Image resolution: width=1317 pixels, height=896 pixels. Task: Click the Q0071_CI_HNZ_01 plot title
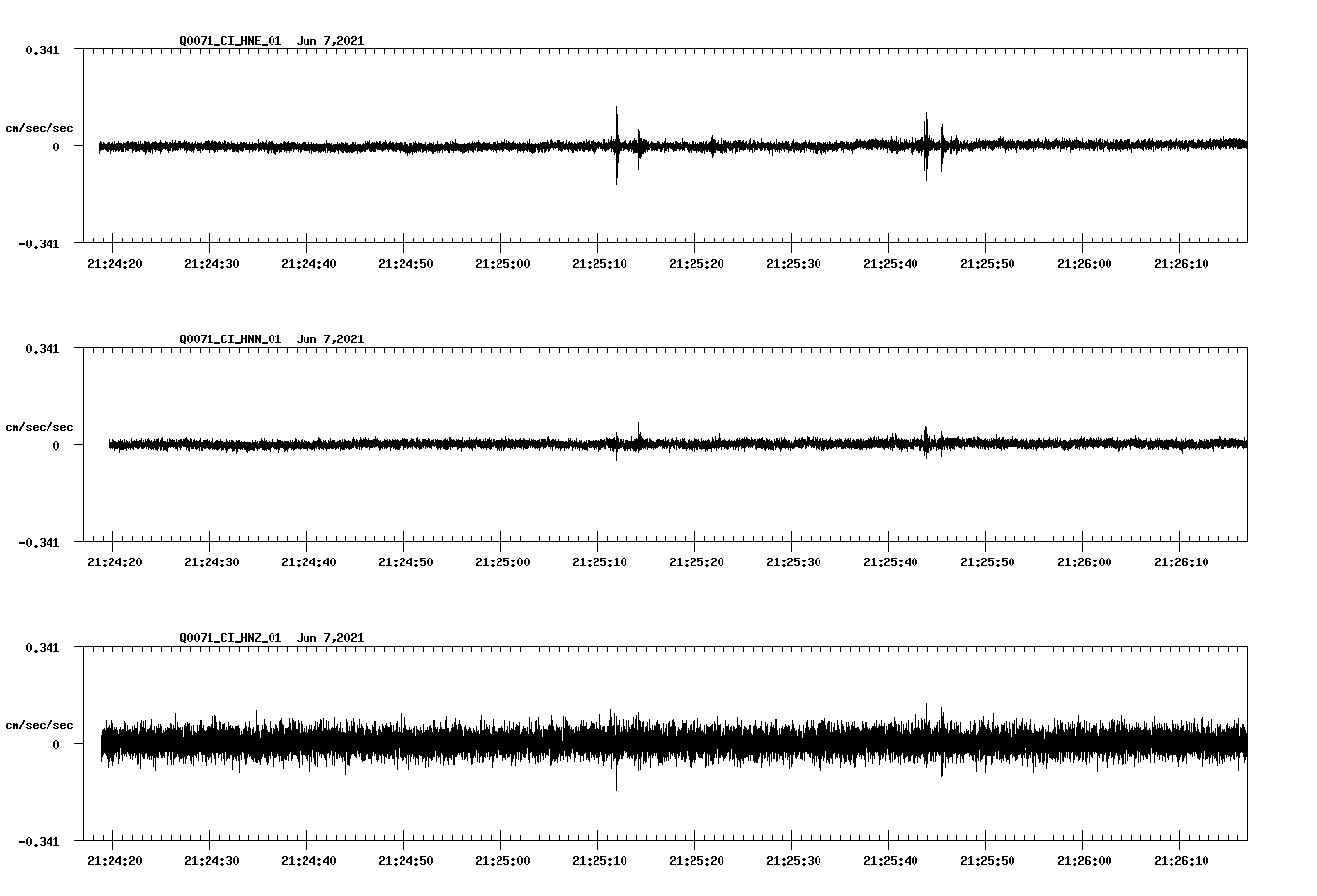(x=272, y=637)
